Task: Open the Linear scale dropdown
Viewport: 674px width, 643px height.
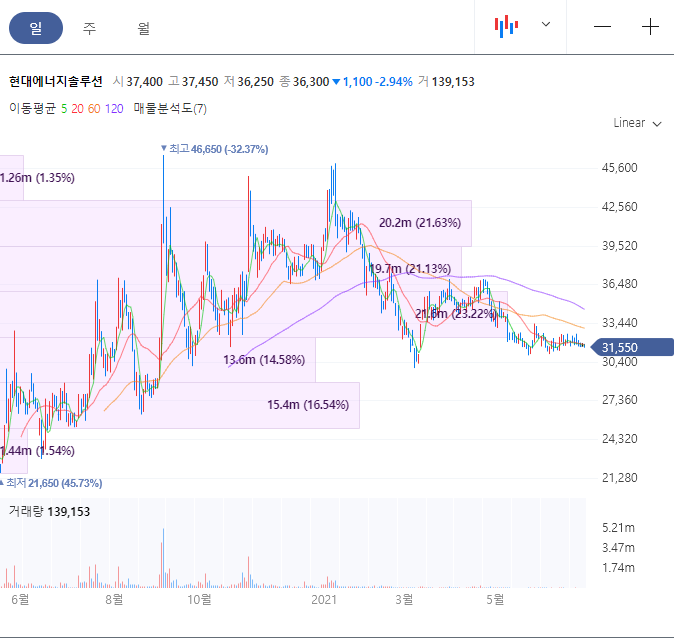Action: (x=637, y=123)
